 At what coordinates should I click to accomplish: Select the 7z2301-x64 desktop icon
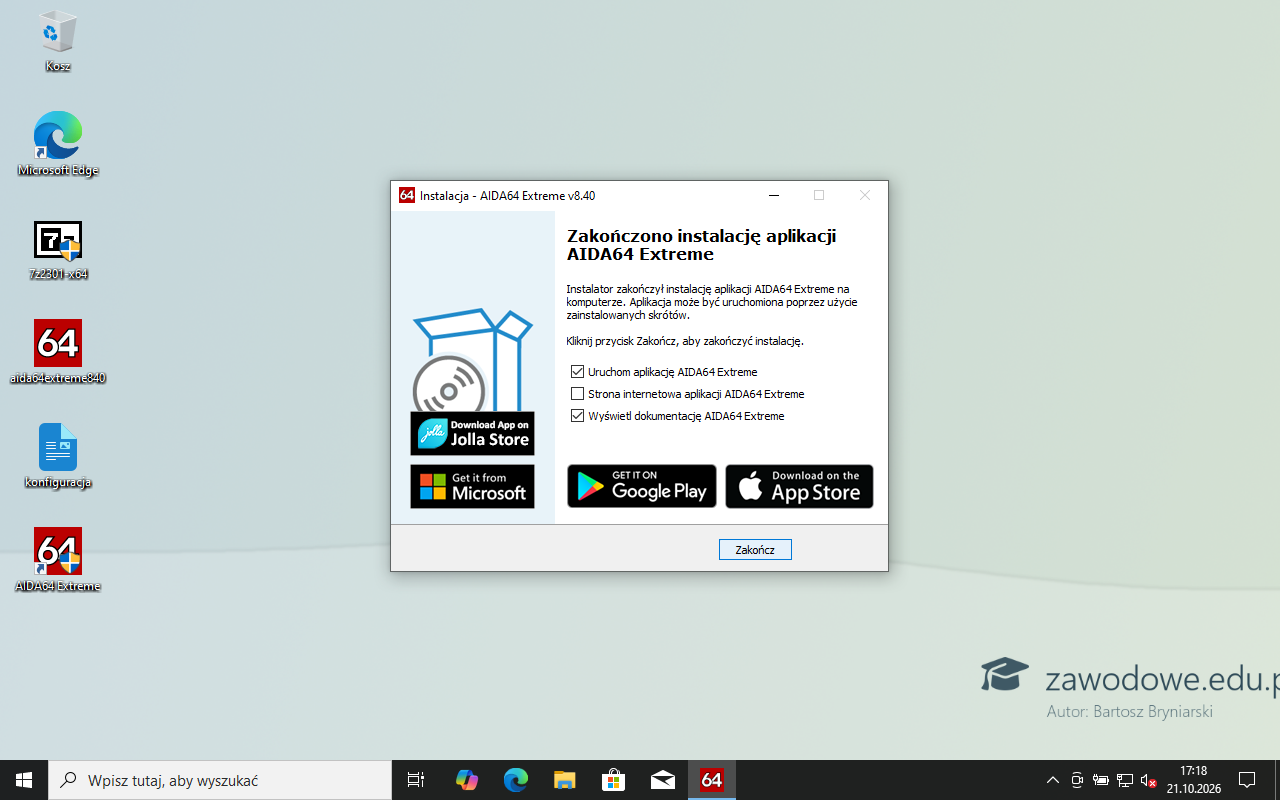(x=58, y=250)
